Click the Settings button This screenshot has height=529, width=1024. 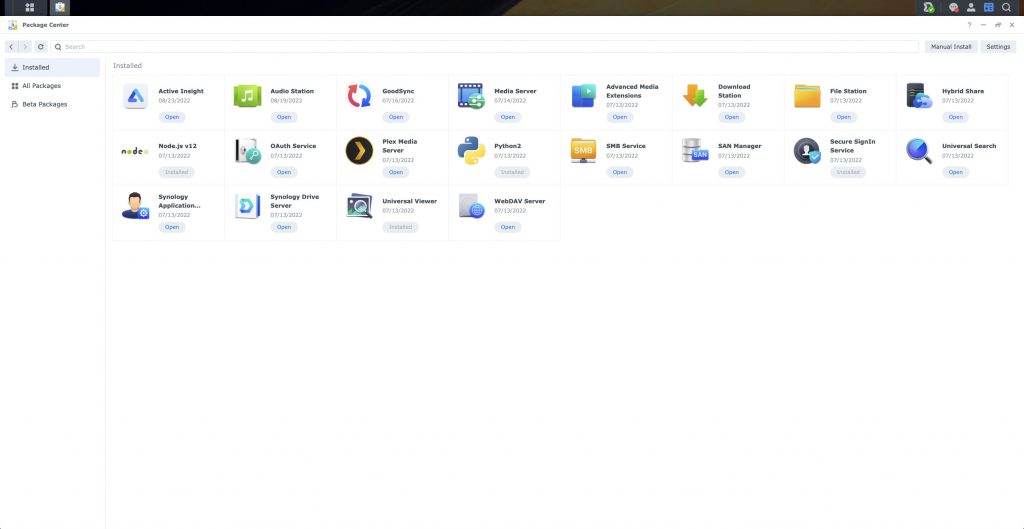[998, 47]
